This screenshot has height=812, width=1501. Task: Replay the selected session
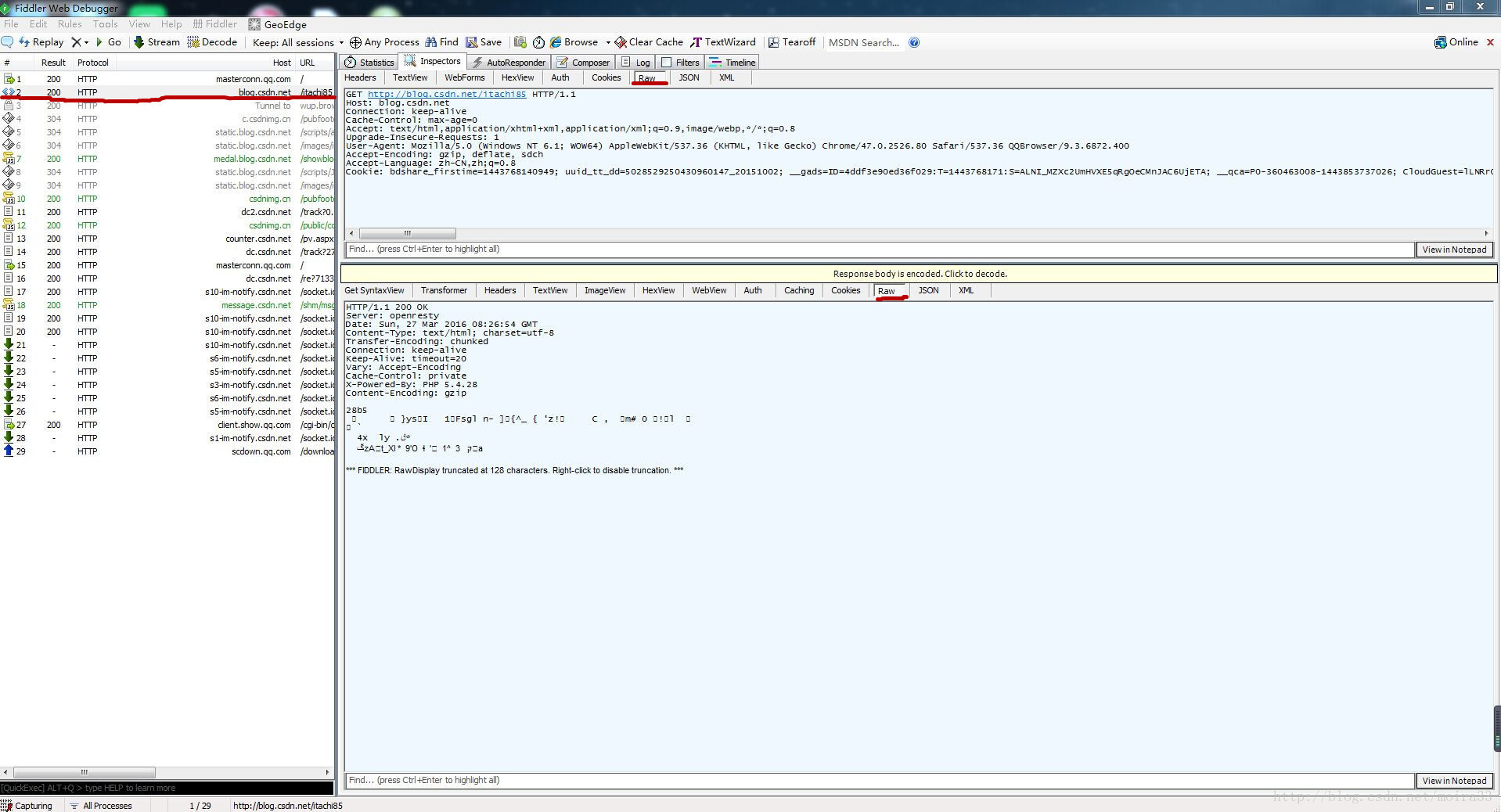click(41, 42)
